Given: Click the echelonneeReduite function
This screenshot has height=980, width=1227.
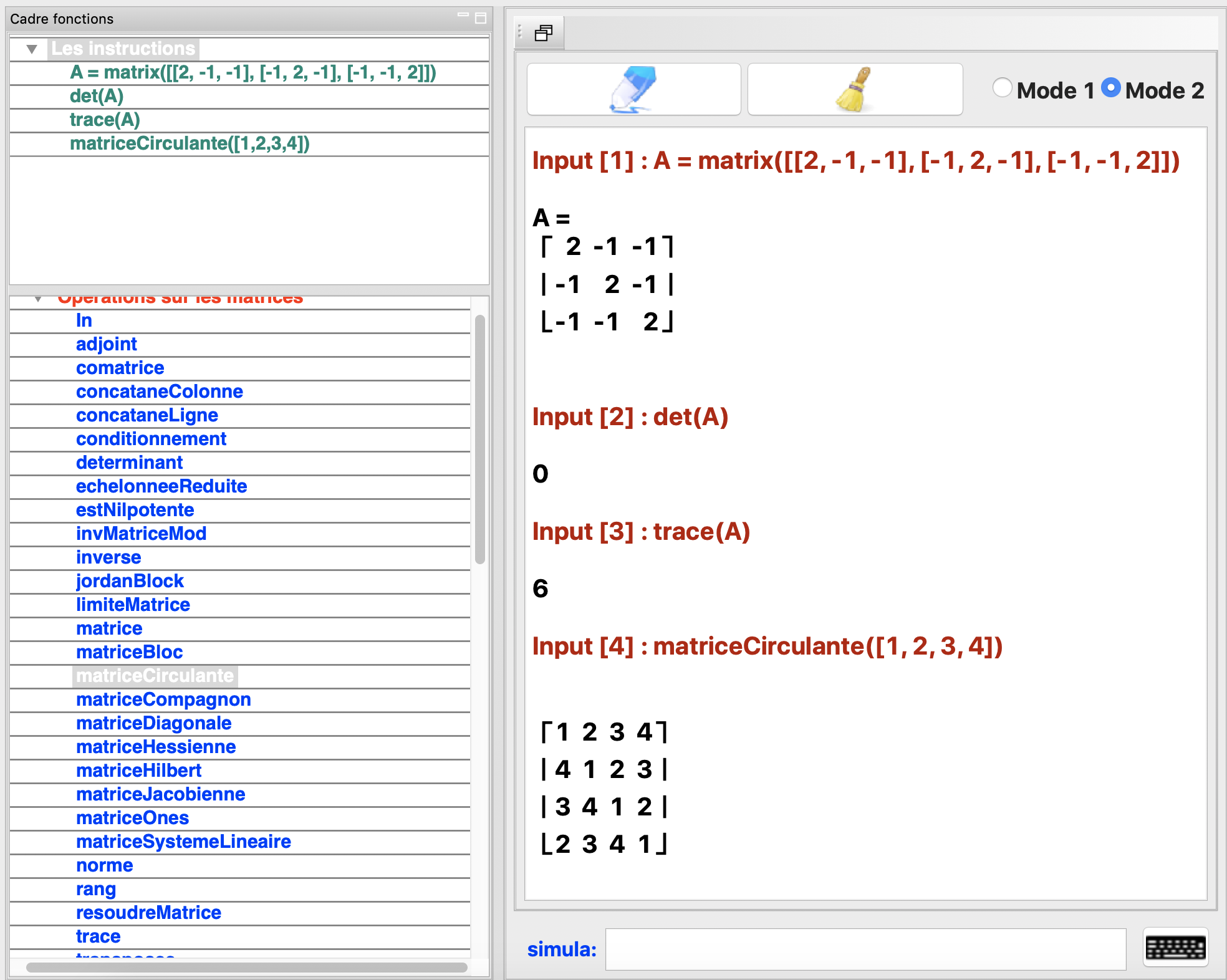Looking at the screenshot, I should pyautogui.click(x=161, y=486).
